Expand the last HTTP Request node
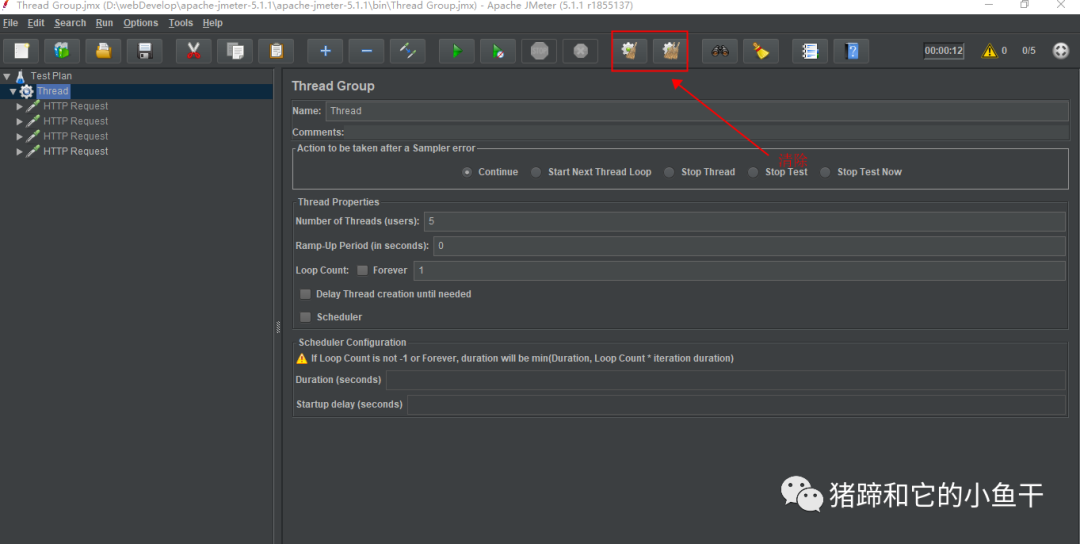 (x=19, y=151)
